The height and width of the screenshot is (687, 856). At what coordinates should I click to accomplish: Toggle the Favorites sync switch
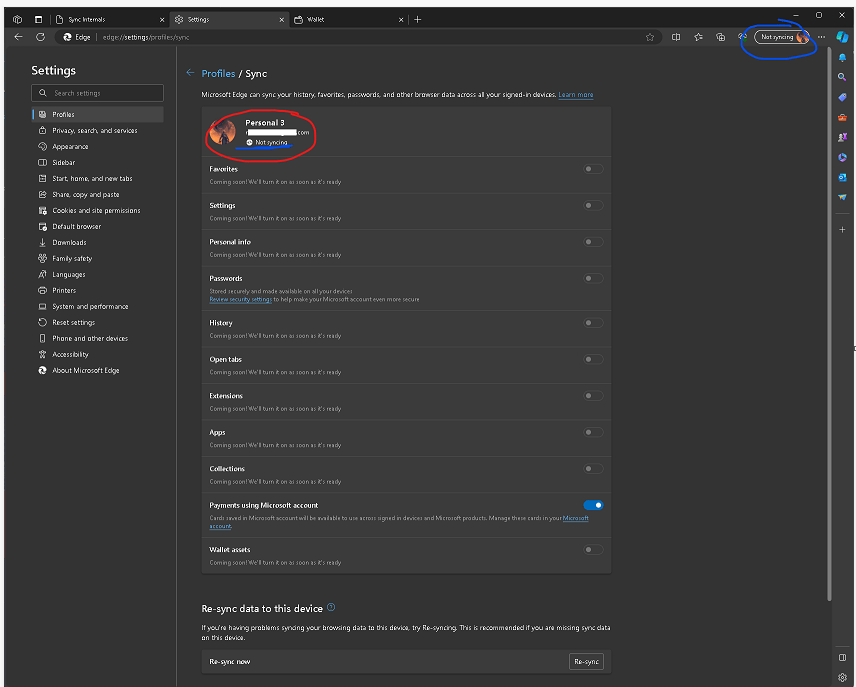click(593, 169)
